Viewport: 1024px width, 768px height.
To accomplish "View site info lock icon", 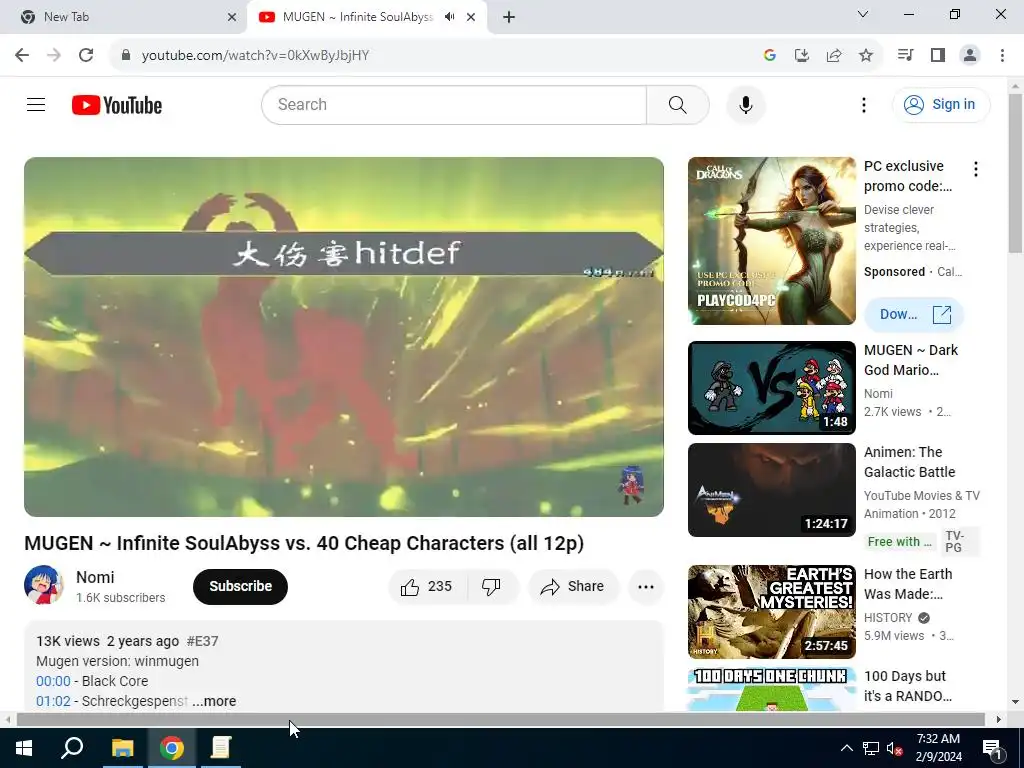I will pyautogui.click(x=125, y=56).
